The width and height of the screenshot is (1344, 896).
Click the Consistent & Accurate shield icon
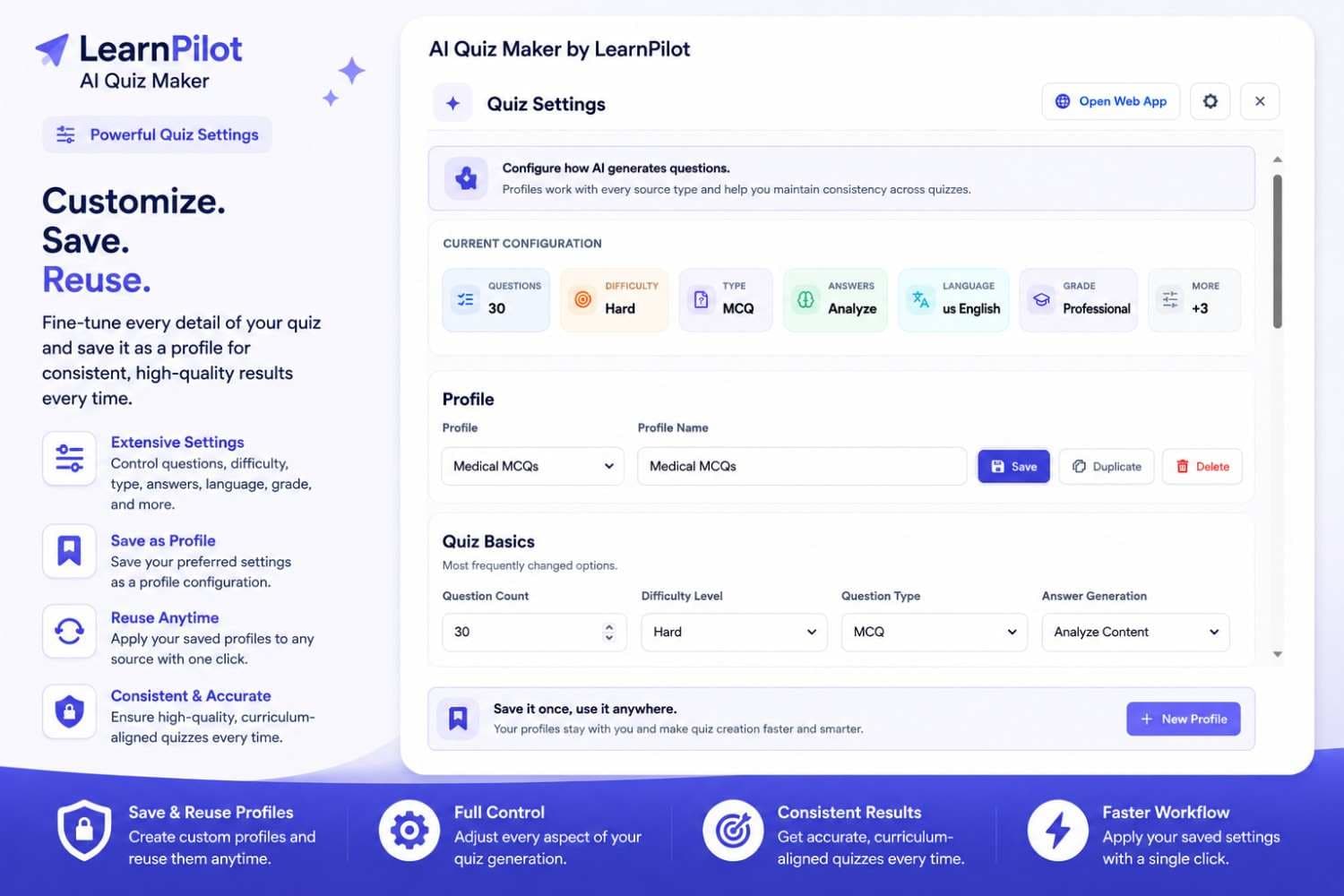click(x=69, y=711)
